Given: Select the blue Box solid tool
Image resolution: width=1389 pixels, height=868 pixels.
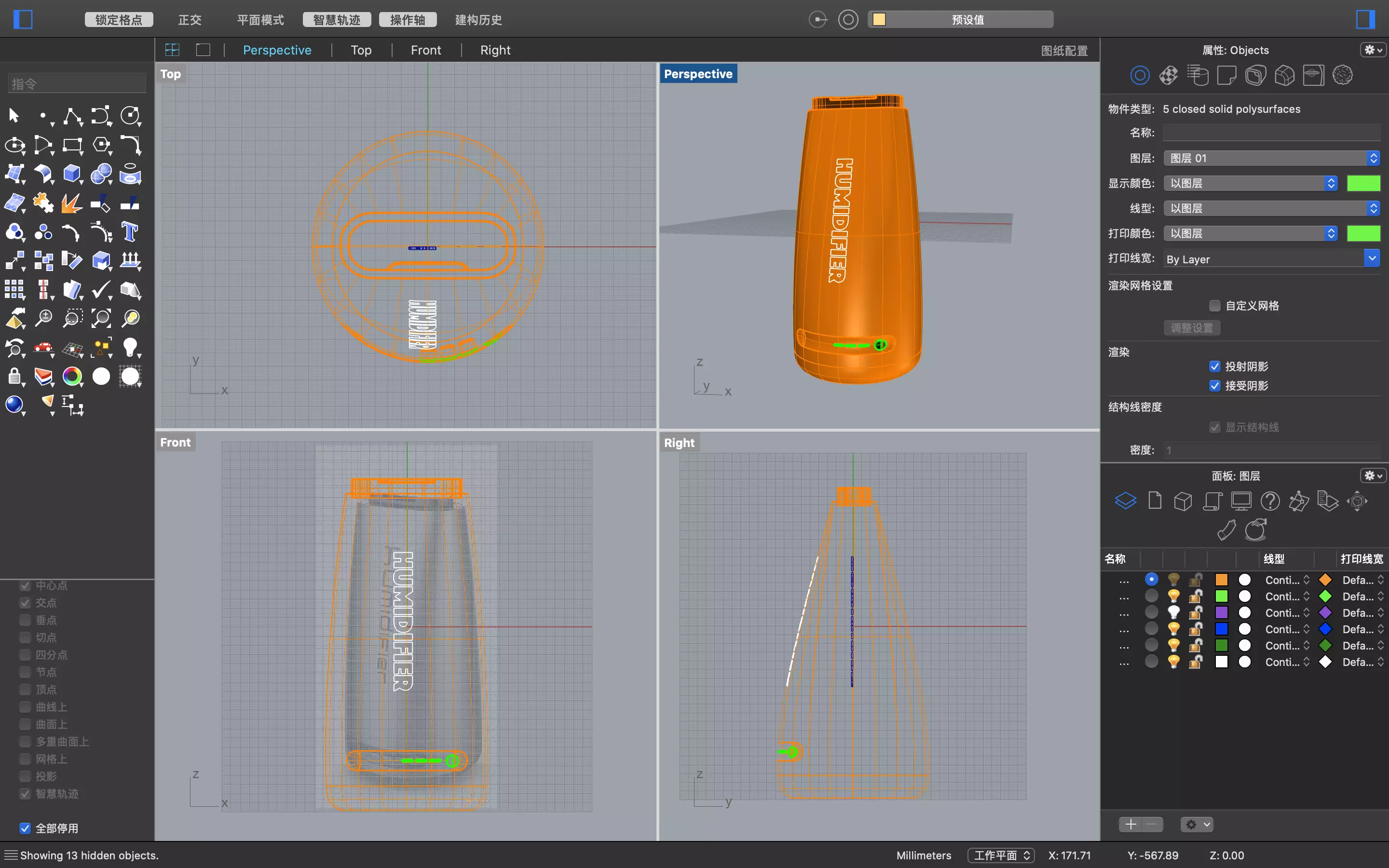Looking at the screenshot, I should pyautogui.click(x=72, y=174).
